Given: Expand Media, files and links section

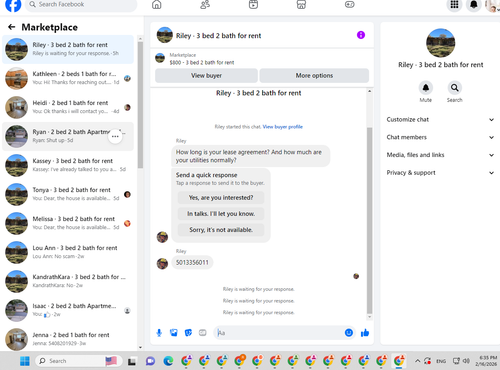Looking at the screenshot, I should tap(440, 155).
